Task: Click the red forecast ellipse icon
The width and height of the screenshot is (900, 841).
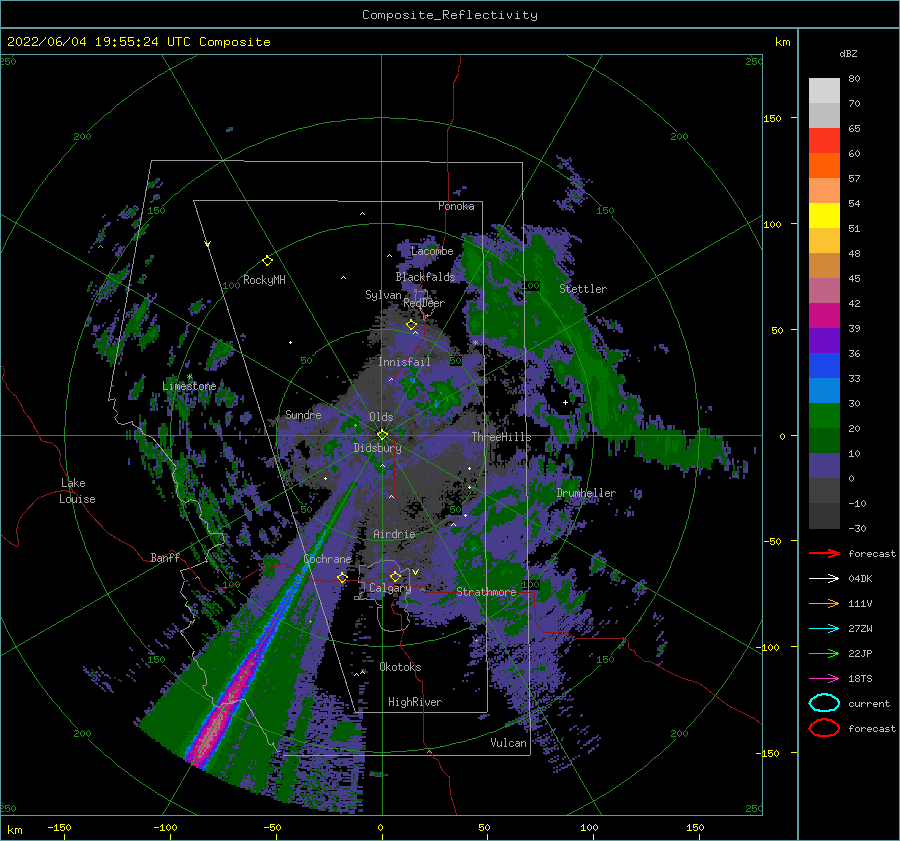Action: [x=824, y=728]
